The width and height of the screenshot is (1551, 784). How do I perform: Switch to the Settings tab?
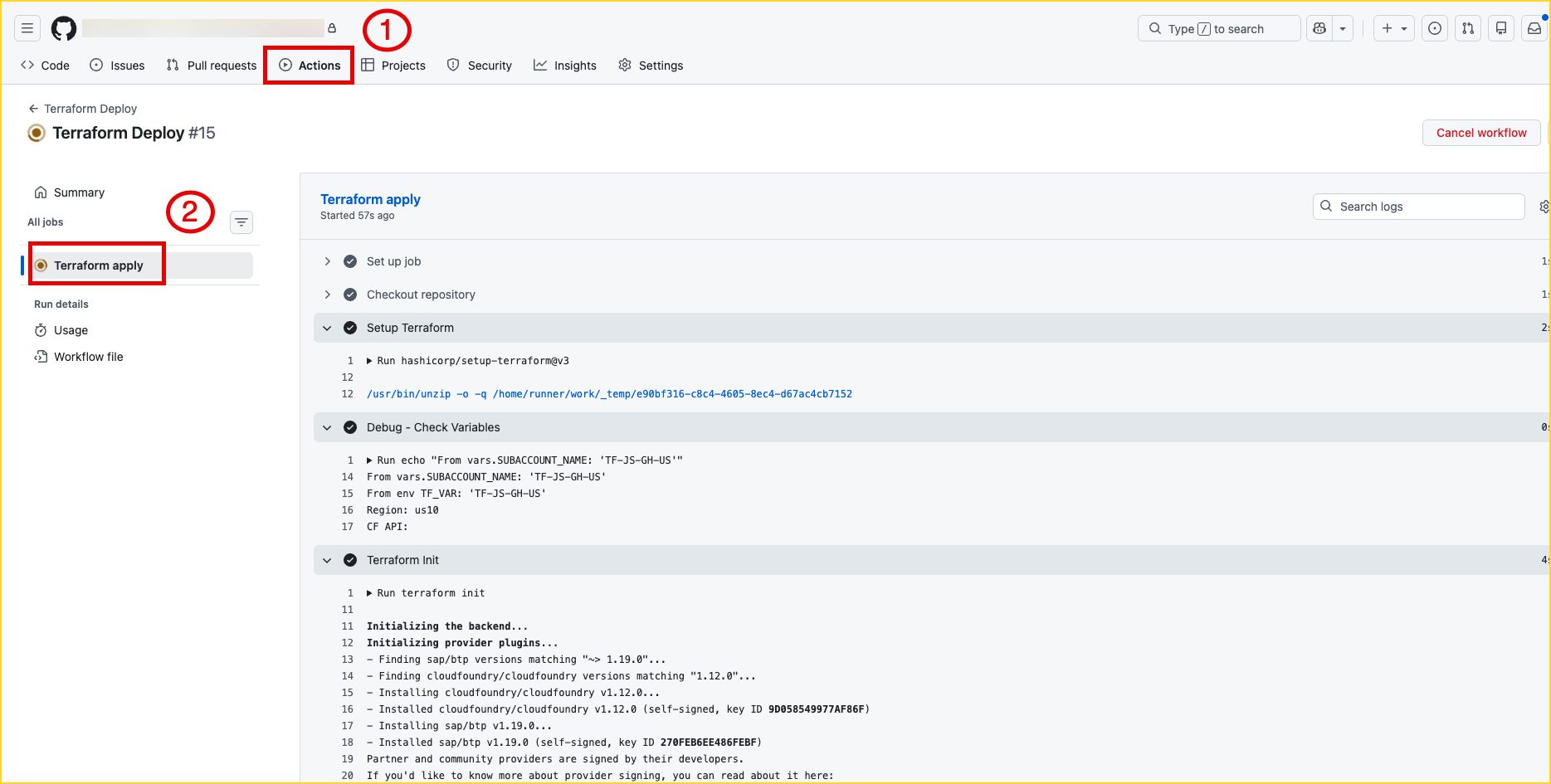coord(651,66)
